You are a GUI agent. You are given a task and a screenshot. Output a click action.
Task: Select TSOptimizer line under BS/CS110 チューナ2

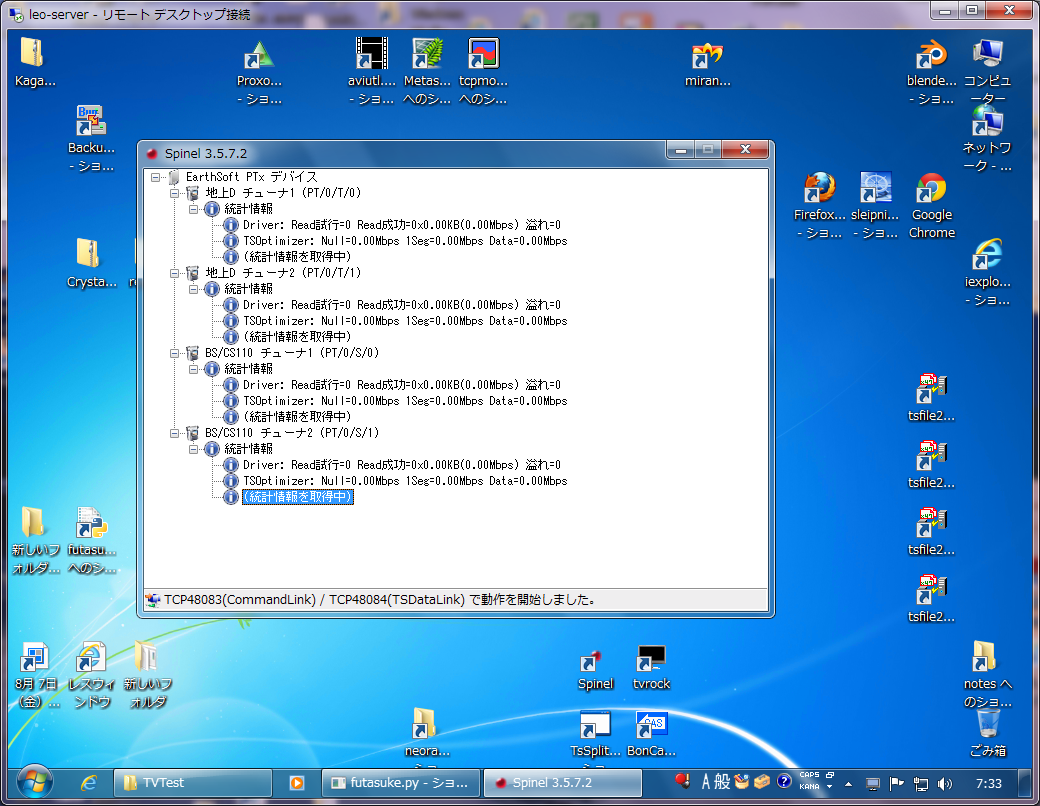[404, 481]
